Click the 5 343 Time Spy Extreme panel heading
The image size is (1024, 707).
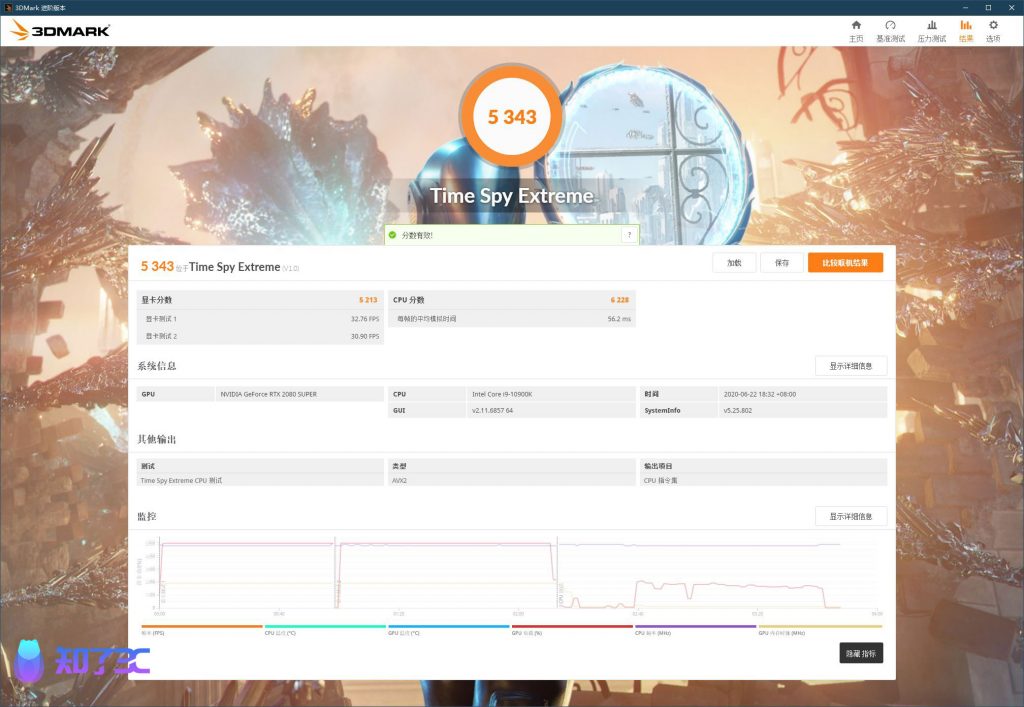[220, 266]
